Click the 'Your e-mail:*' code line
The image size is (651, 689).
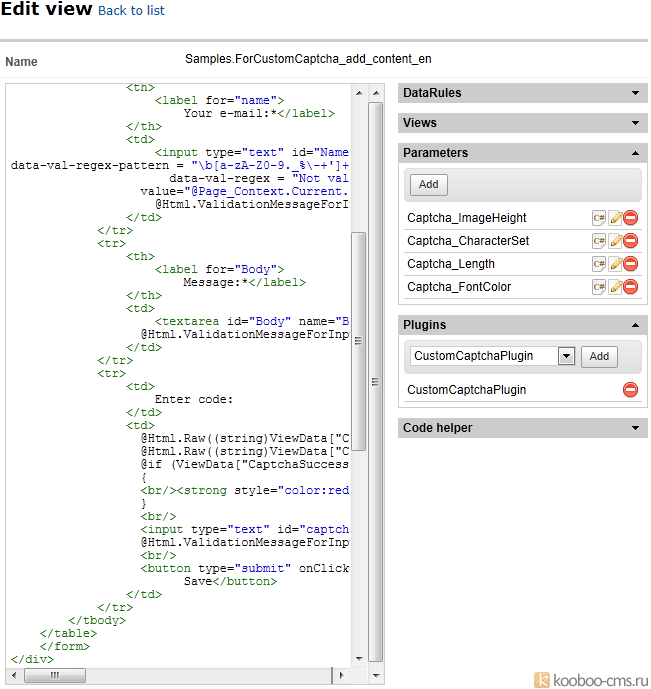point(259,113)
